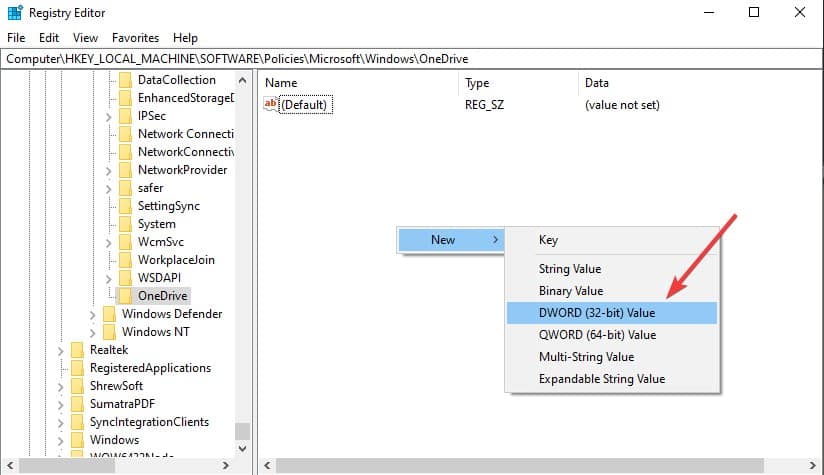Click the OneDrive folder icon
This screenshot has height=475, width=824.
(125, 296)
